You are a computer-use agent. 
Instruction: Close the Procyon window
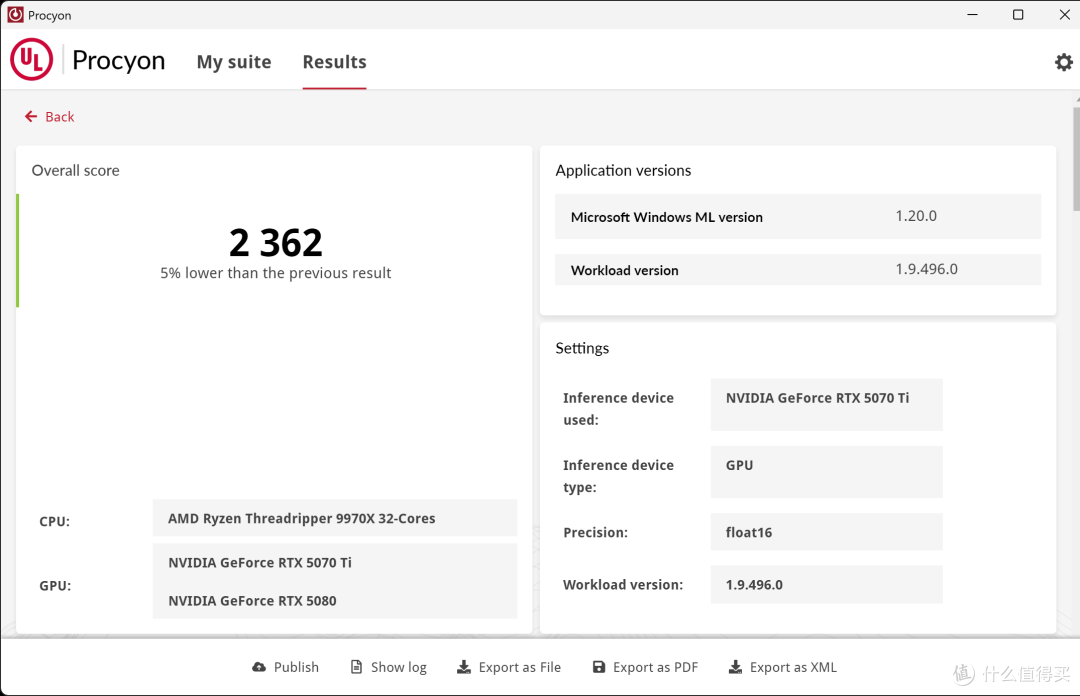(x=1064, y=14)
